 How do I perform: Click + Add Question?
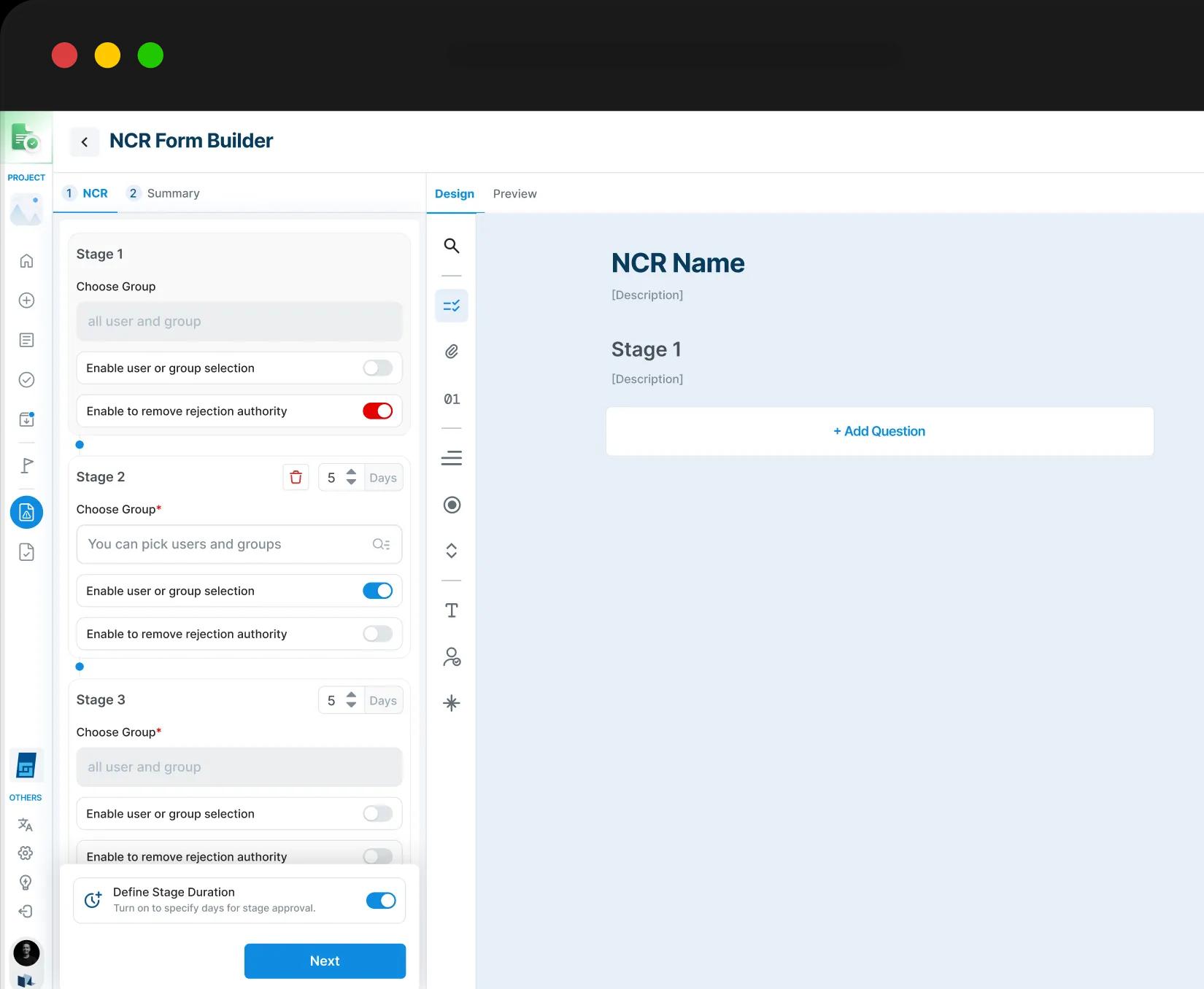[880, 432]
